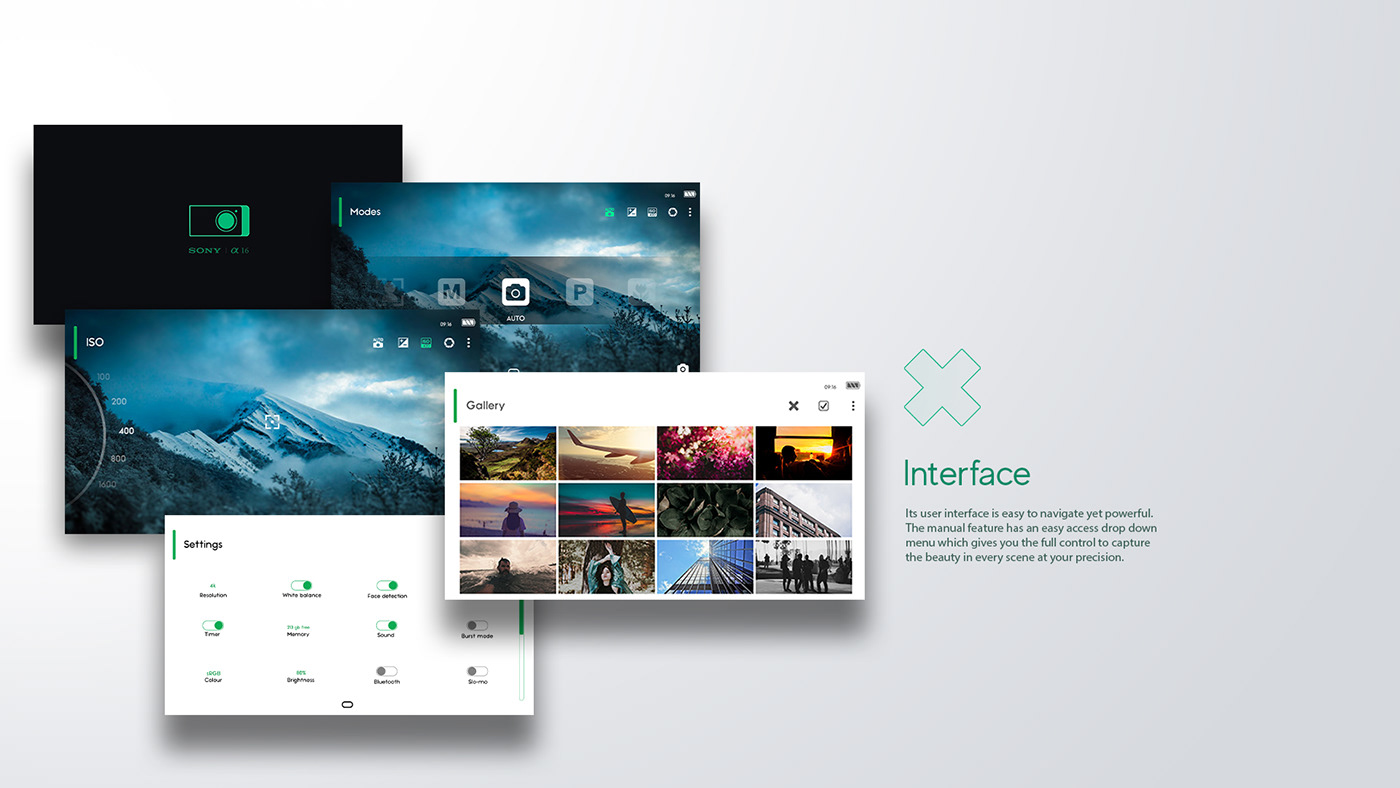Choose the Manual 'M' mode tile
This screenshot has height=788, width=1400.
(452, 292)
